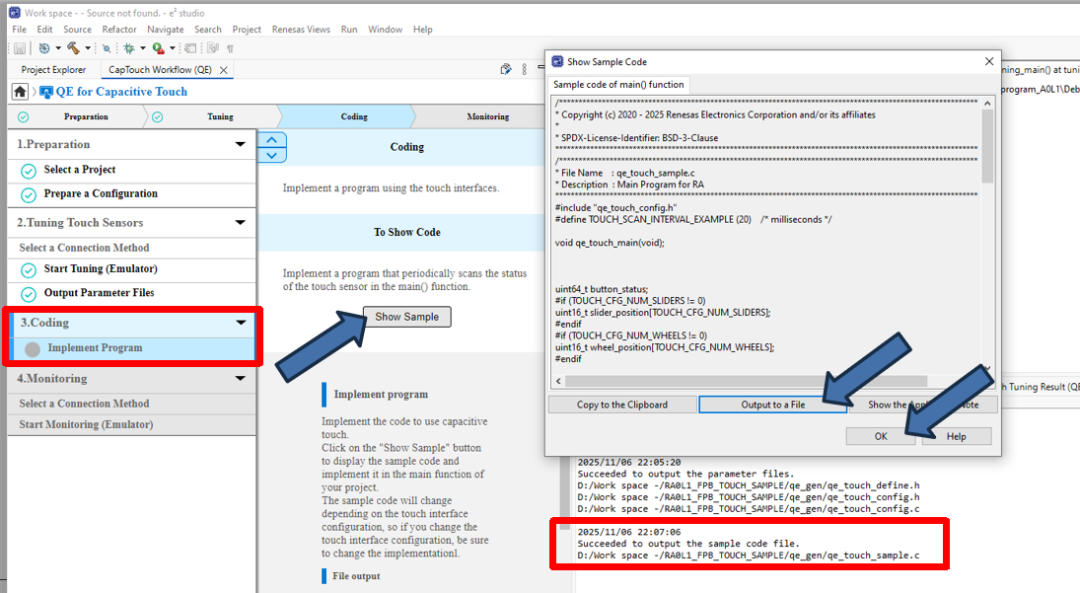Collapse the 1.Preparation section
1080x593 pixels.
point(240,144)
